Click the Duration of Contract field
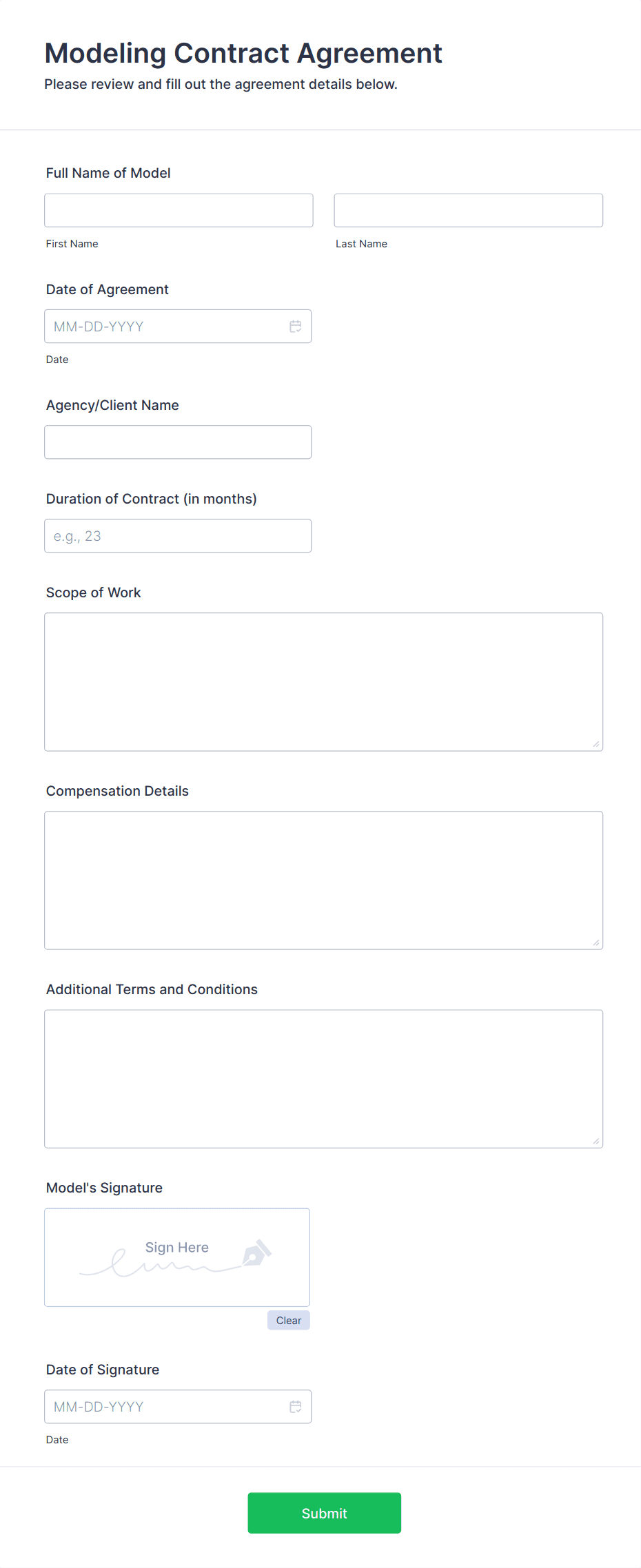Image resolution: width=641 pixels, height=1568 pixels. tap(177, 535)
